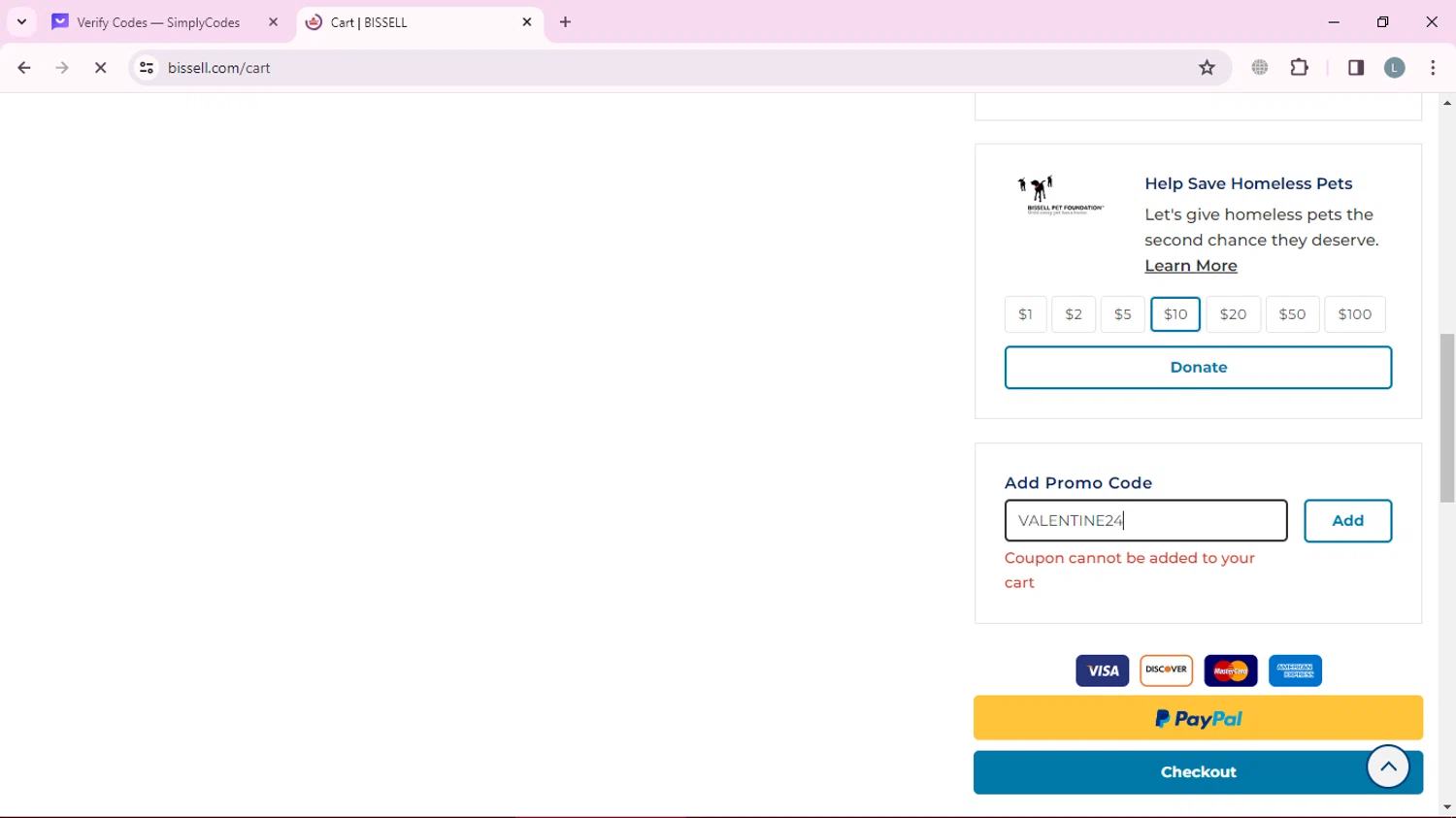Click the Add Promo Code label

point(1078,483)
